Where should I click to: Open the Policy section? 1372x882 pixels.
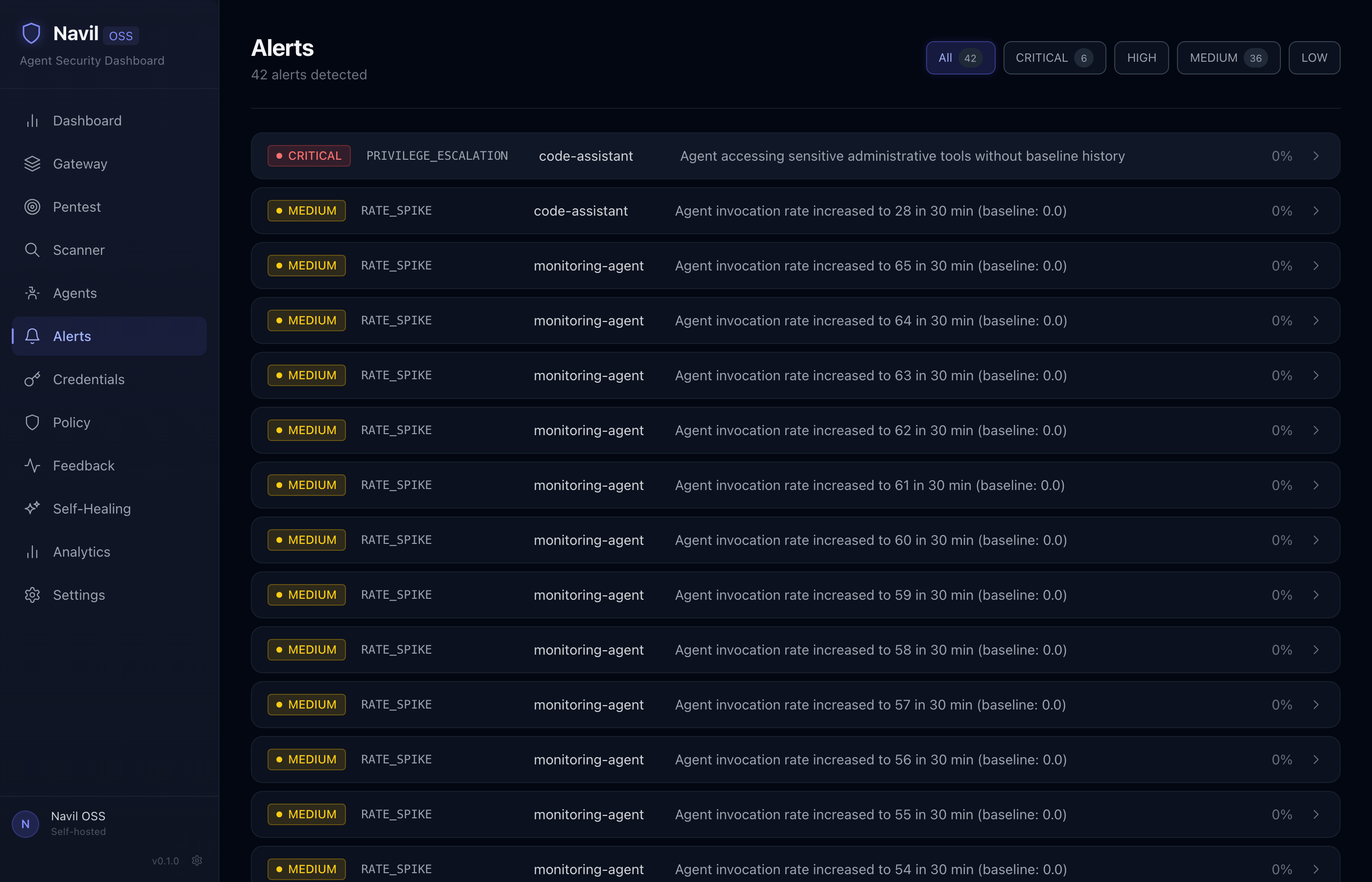[72, 422]
